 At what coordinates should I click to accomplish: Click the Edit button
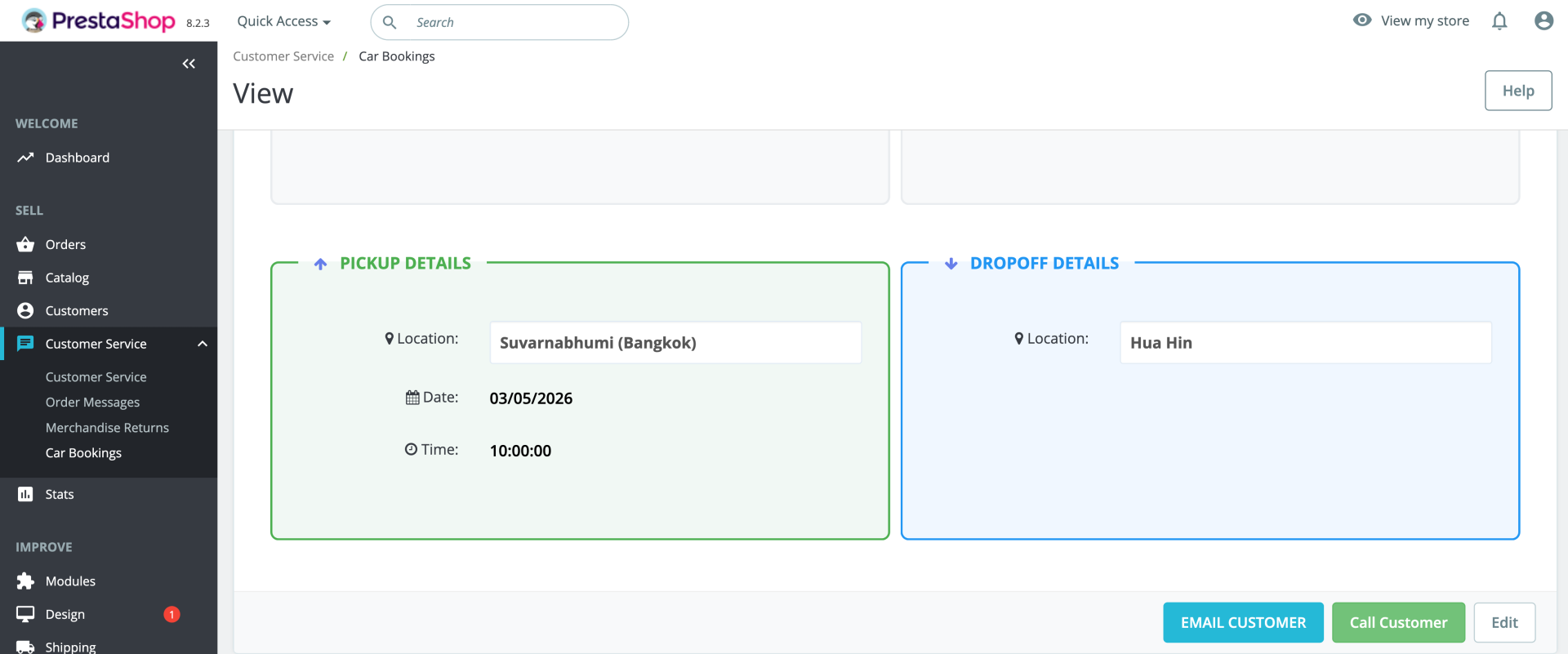(1504, 623)
